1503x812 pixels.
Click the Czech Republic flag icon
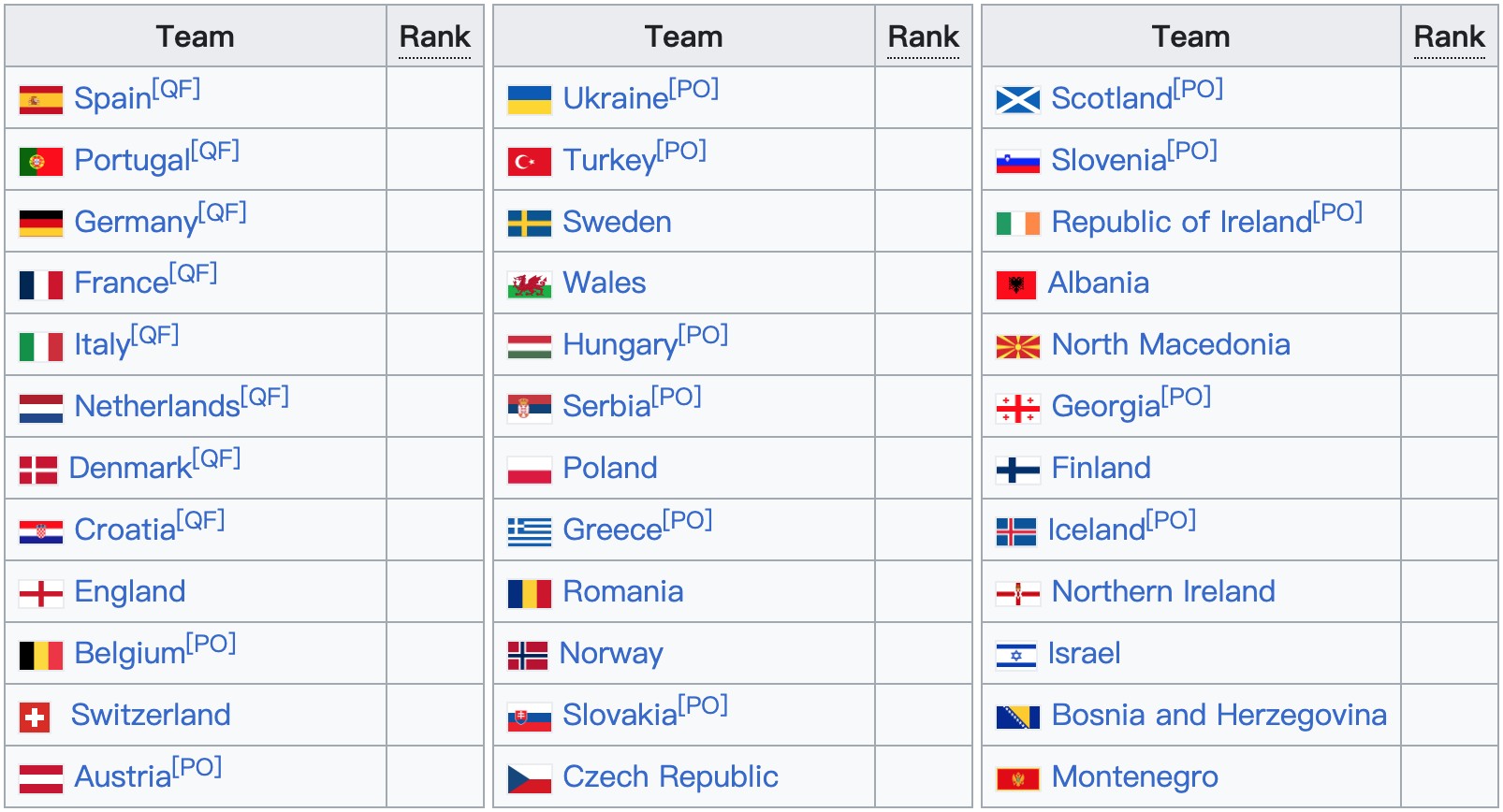pyautogui.click(x=529, y=778)
